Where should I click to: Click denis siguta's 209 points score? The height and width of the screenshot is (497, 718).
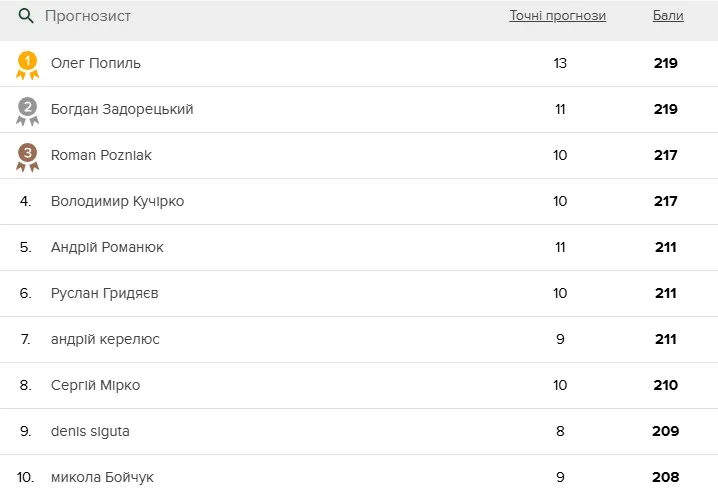[666, 431]
